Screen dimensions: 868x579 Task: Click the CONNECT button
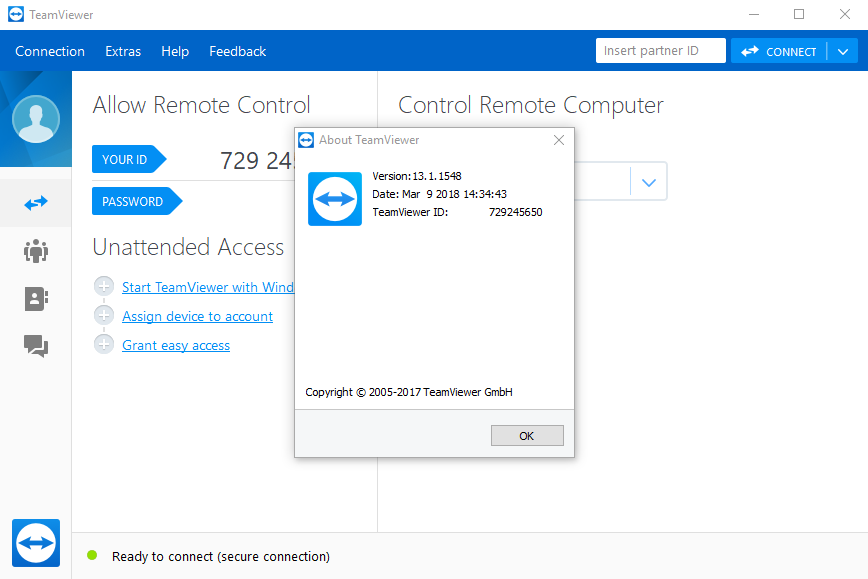(x=779, y=51)
